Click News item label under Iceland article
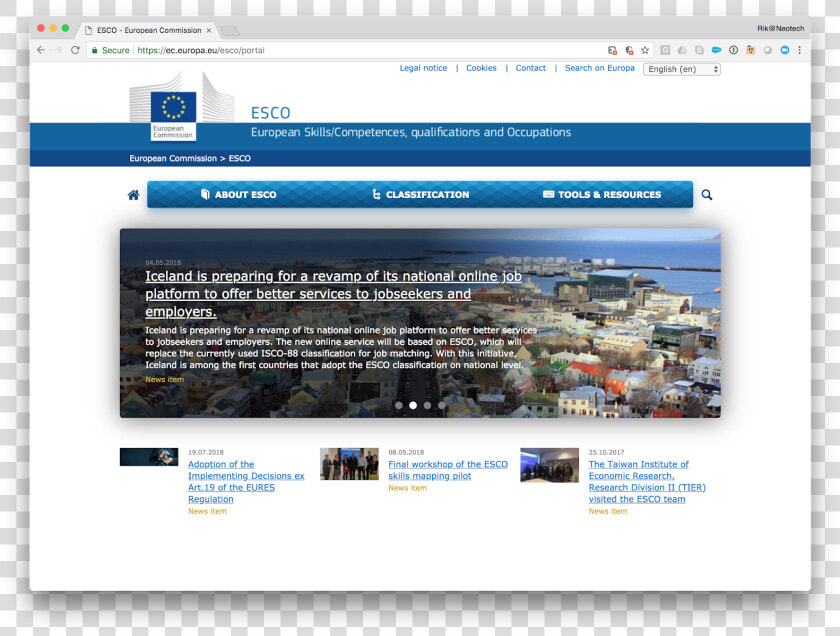 tap(164, 379)
